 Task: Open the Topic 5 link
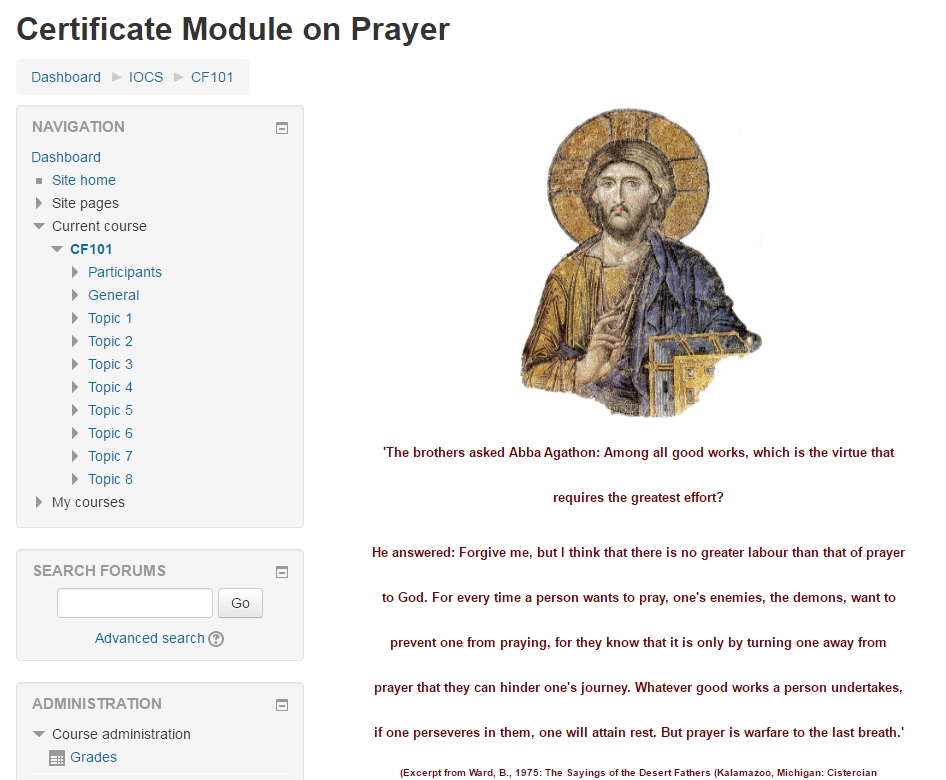click(x=110, y=410)
